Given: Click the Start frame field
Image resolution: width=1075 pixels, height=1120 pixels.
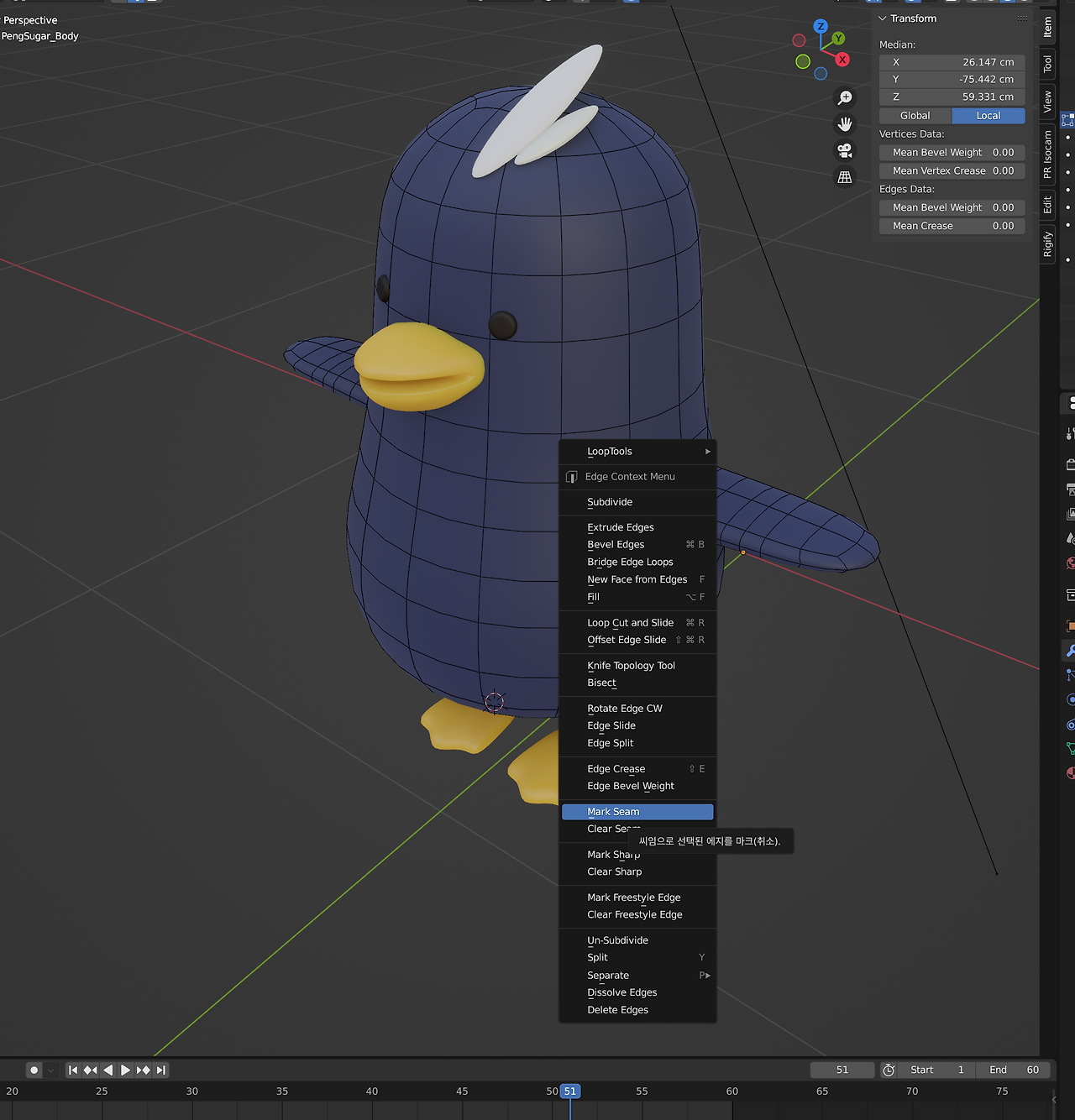Looking at the screenshot, I should coord(937,1070).
